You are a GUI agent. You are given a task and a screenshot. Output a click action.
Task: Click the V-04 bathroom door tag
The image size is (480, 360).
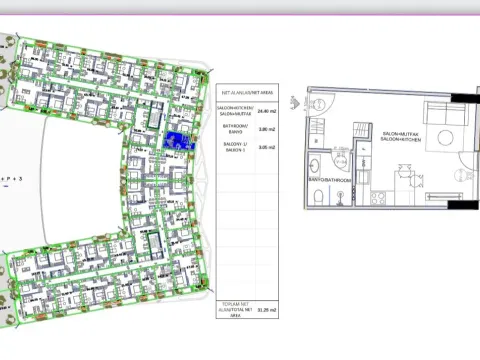[340, 162]
